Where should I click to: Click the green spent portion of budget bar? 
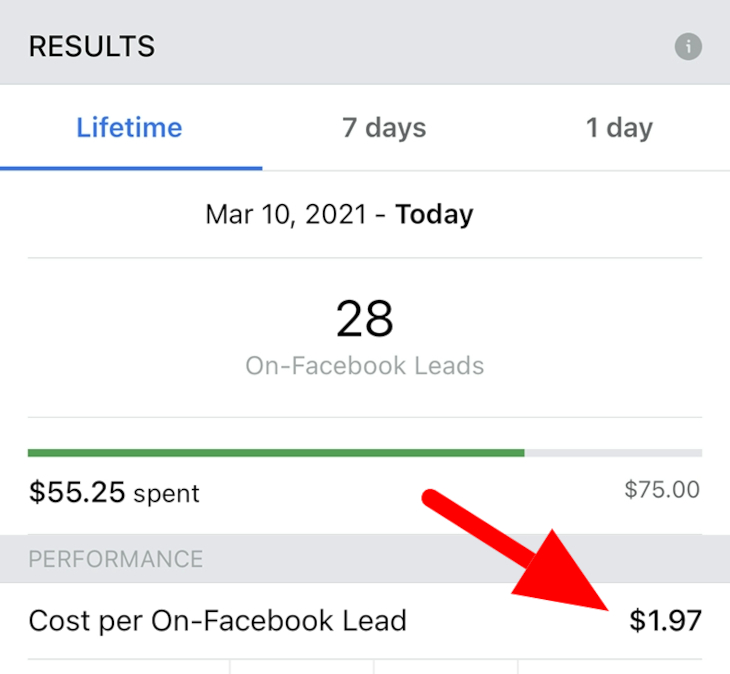275,453
